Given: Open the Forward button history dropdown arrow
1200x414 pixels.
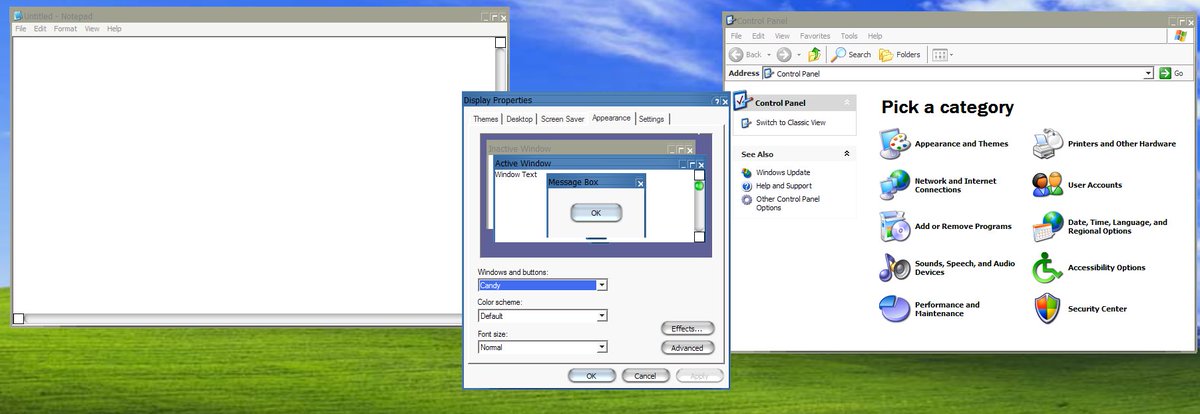Looking at the screenshot, I should (799, 54).
